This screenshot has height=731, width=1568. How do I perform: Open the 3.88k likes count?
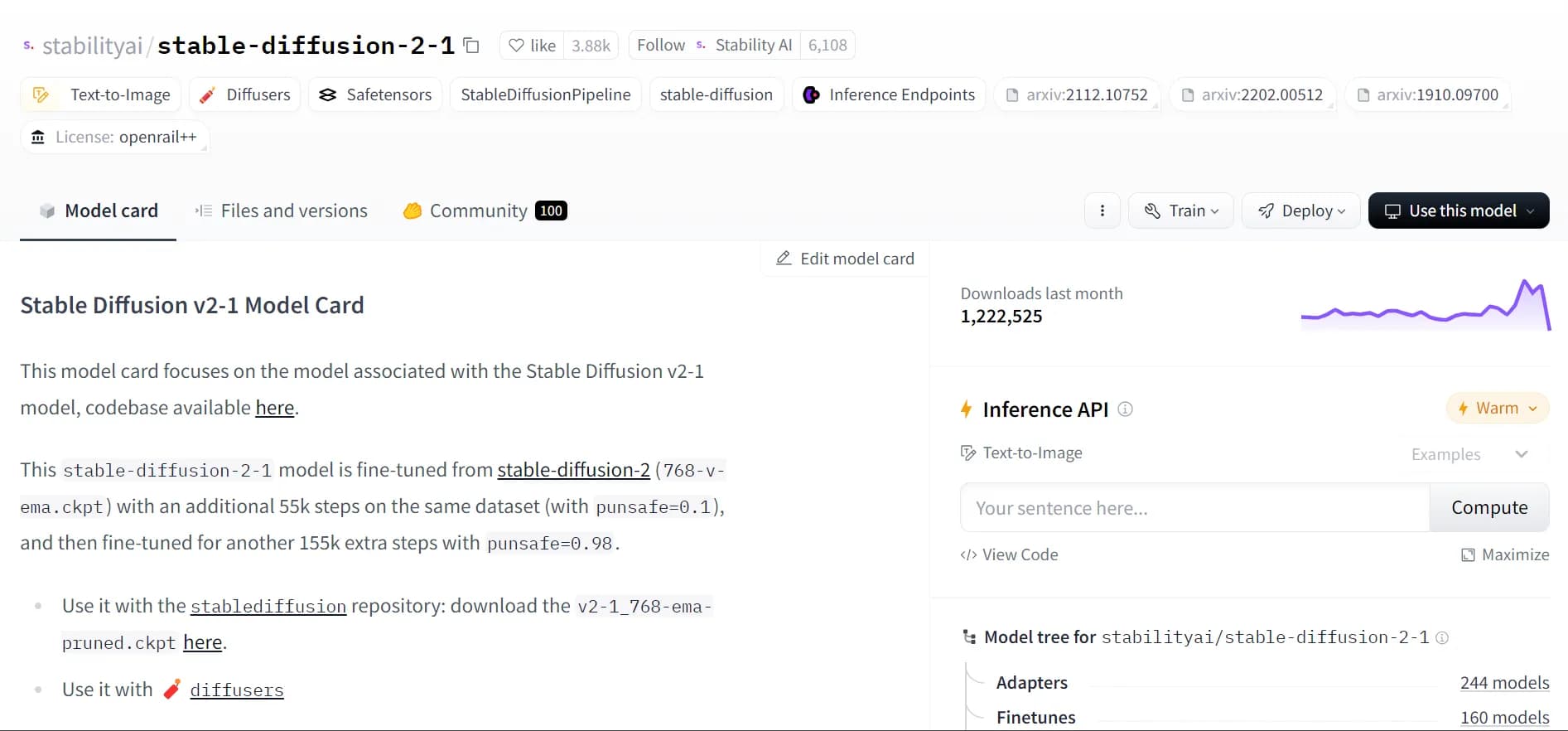[591, 46]
